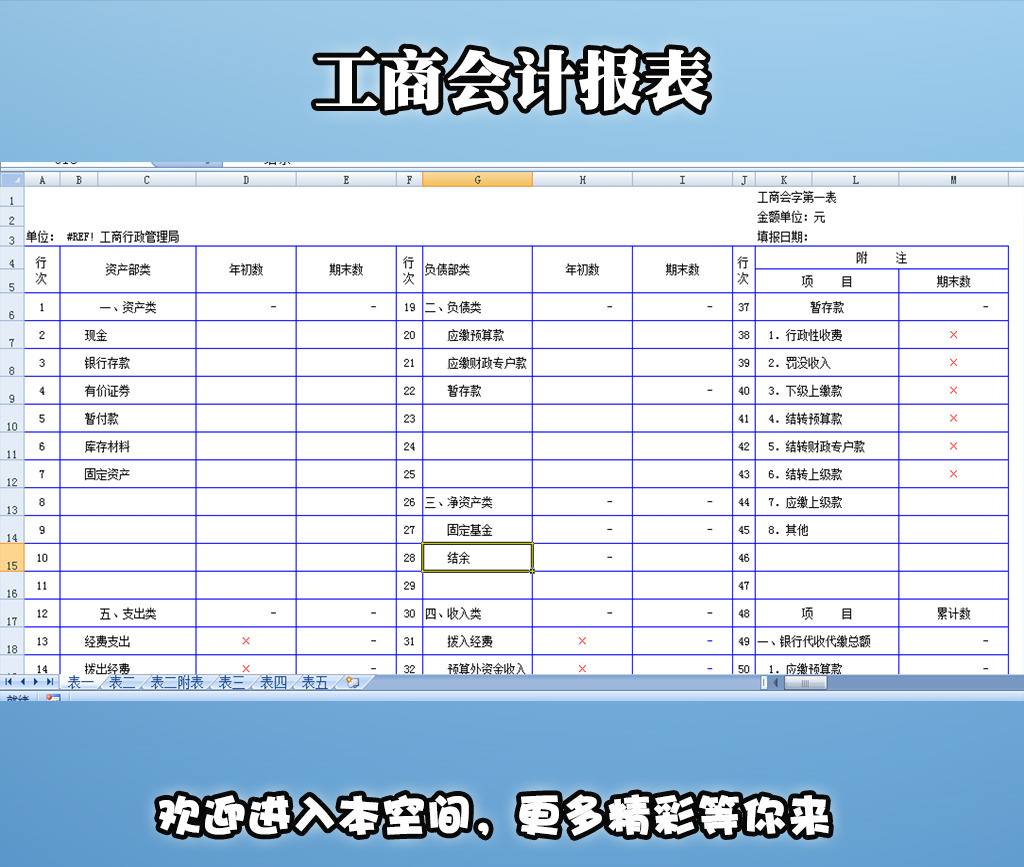Click the first-sheet navigation arrow
1024x867 pixels.
click(8, 681)
